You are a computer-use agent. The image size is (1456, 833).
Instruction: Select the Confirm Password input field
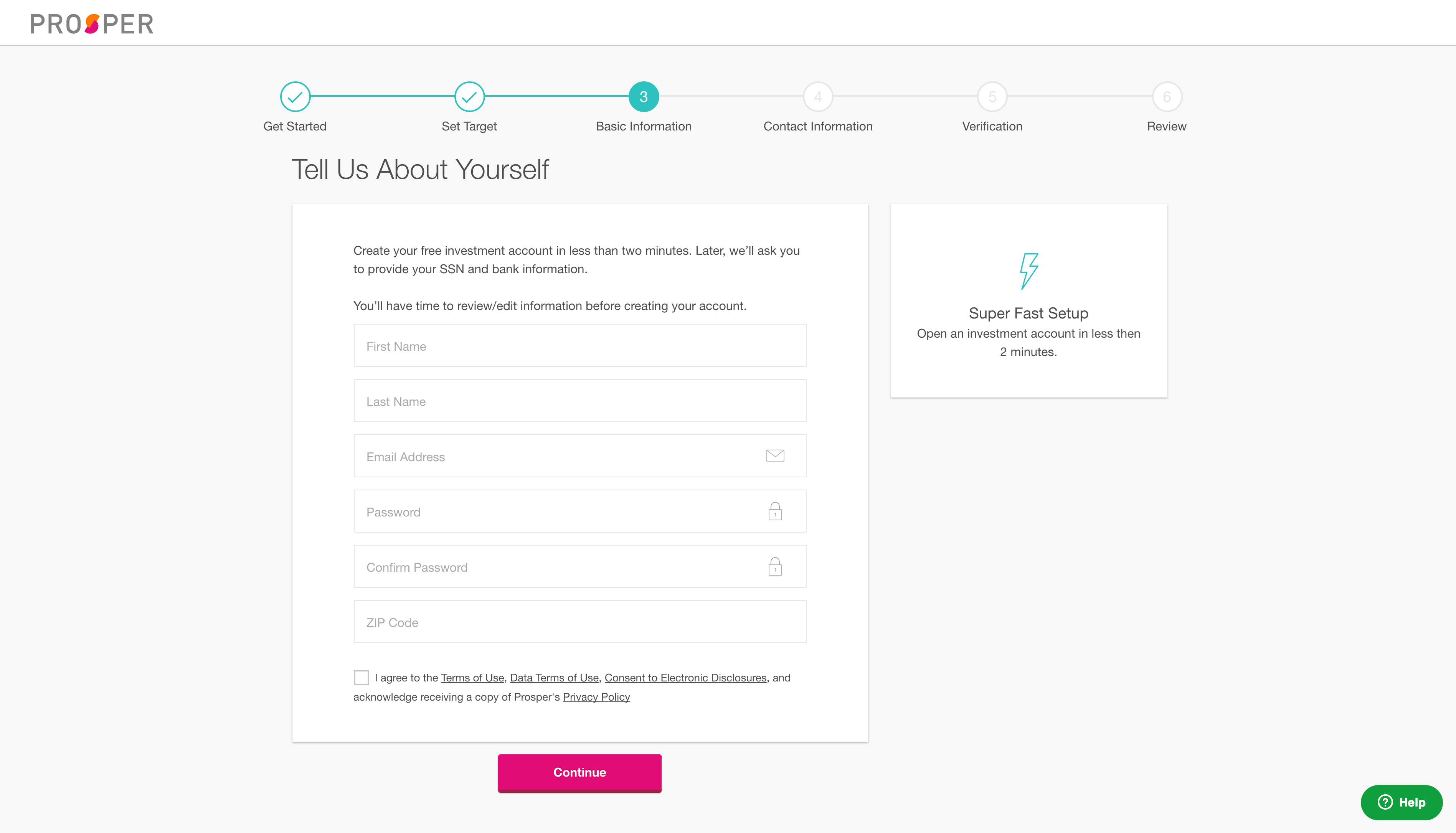[579, 566]
